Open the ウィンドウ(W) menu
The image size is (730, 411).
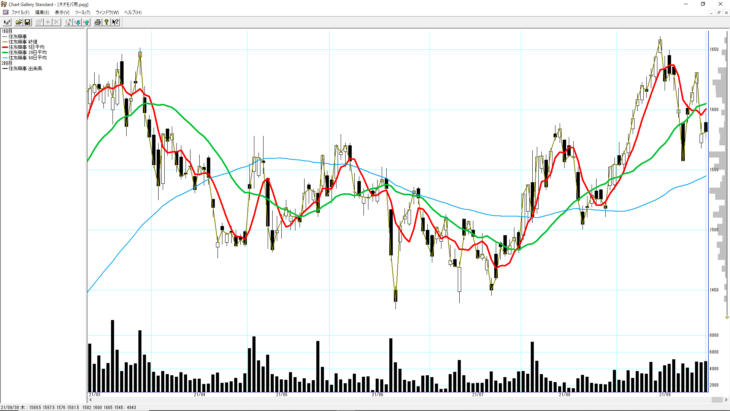(107, 12)
